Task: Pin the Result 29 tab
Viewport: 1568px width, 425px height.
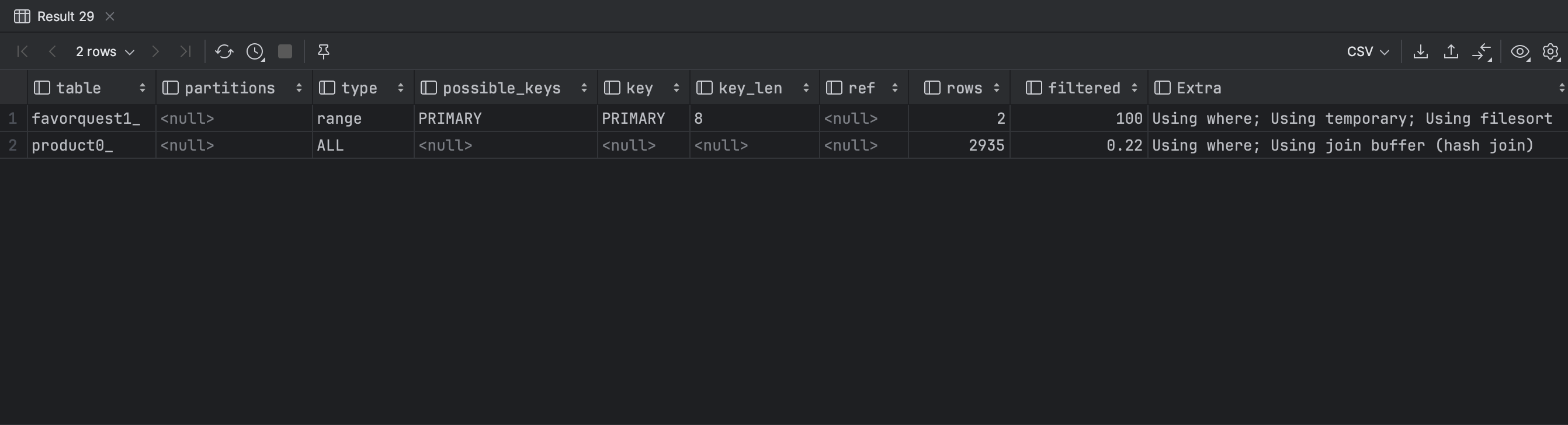Action: tap(324, 52)
